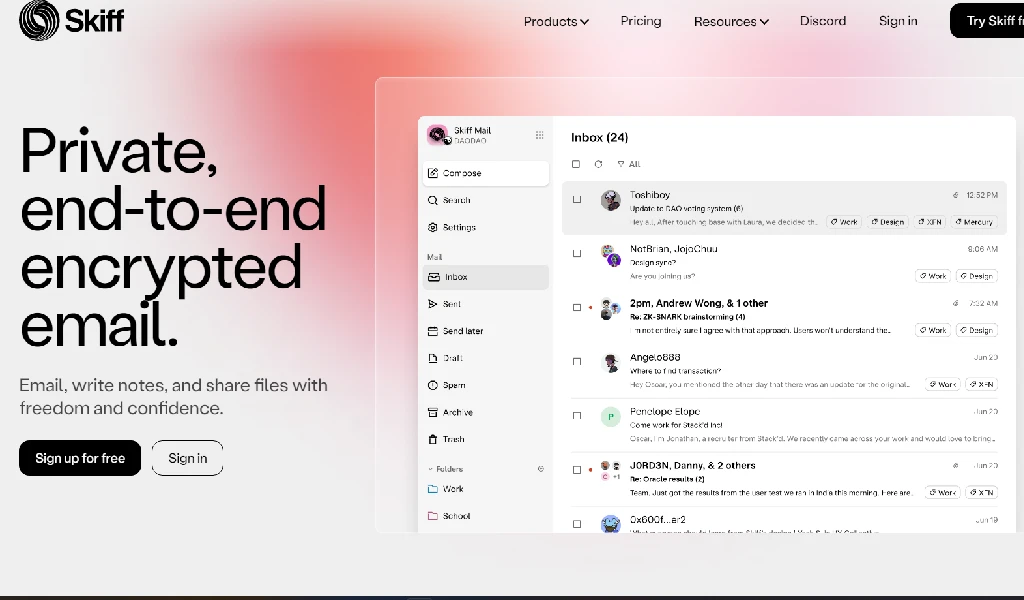Open the All filter dropdown
1024x600 pixels.
tap(629, 164)
